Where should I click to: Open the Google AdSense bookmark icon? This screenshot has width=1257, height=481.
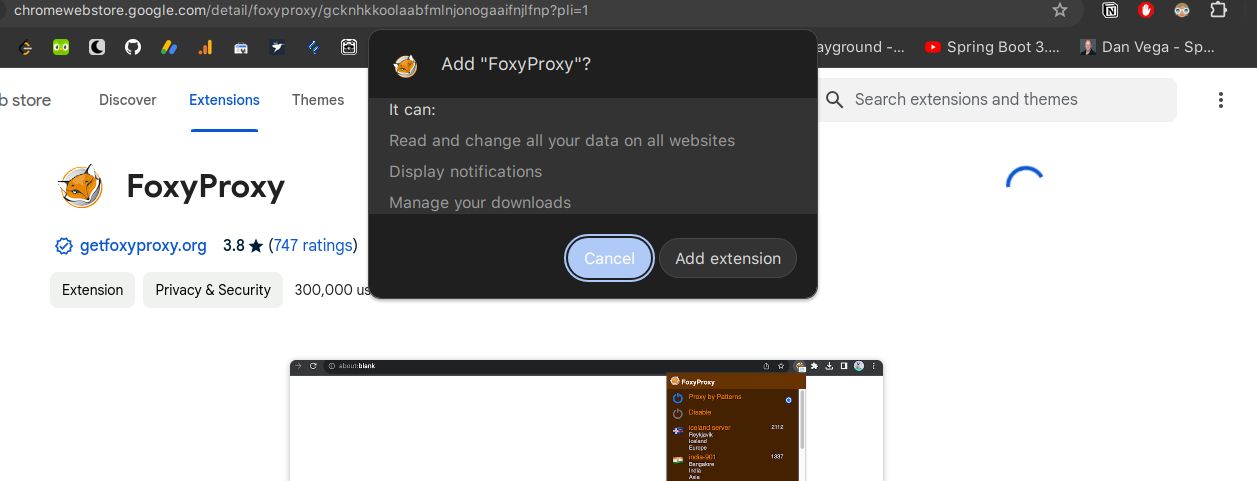(169, 47)
